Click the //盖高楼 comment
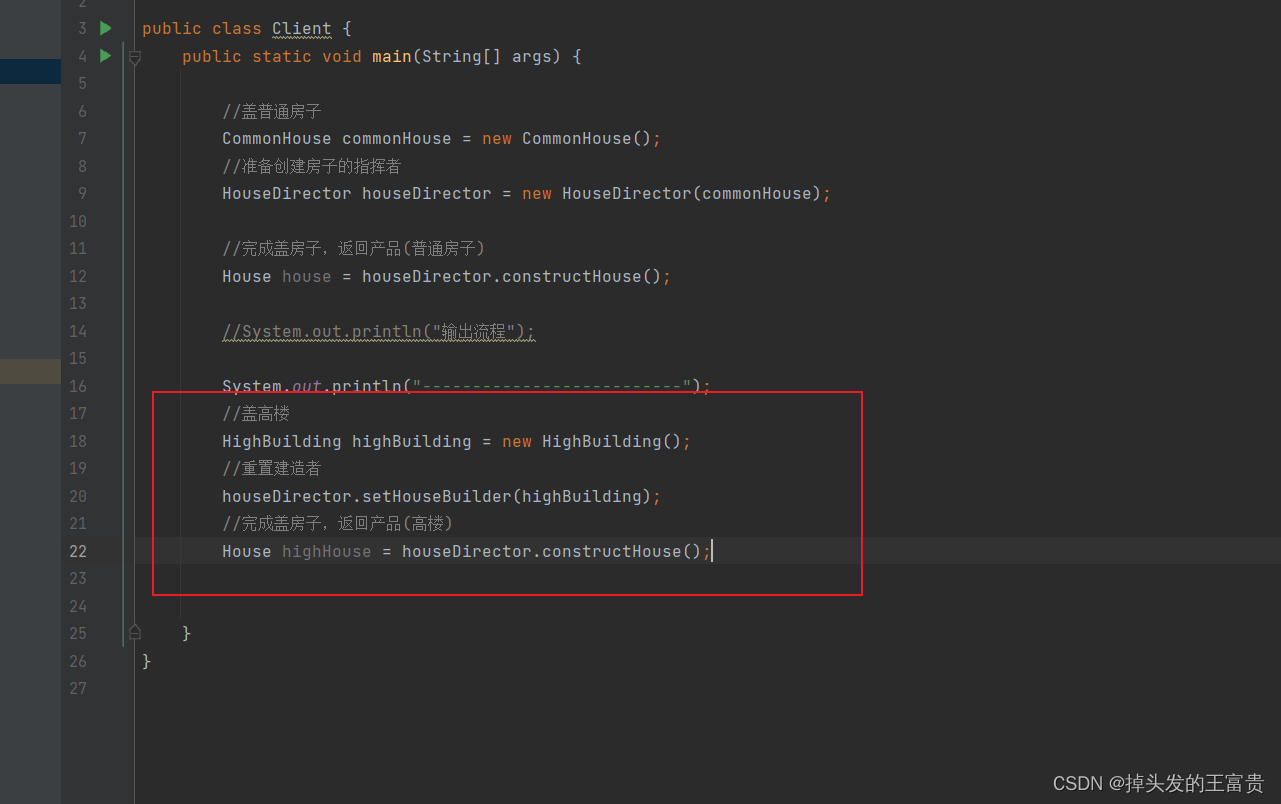 coord(256,414)
